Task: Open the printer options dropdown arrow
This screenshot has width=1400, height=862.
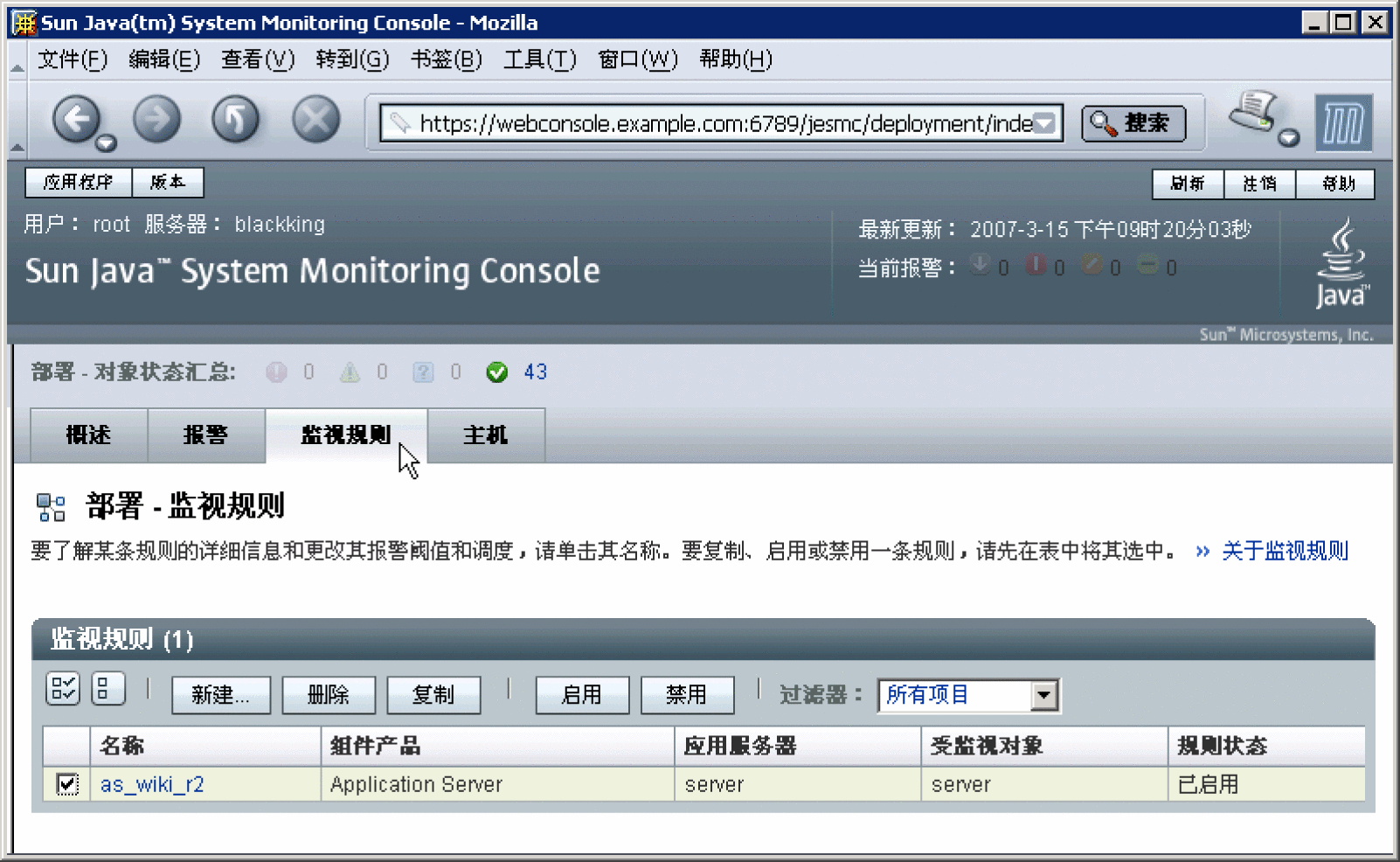Action: click(1288, 137)
